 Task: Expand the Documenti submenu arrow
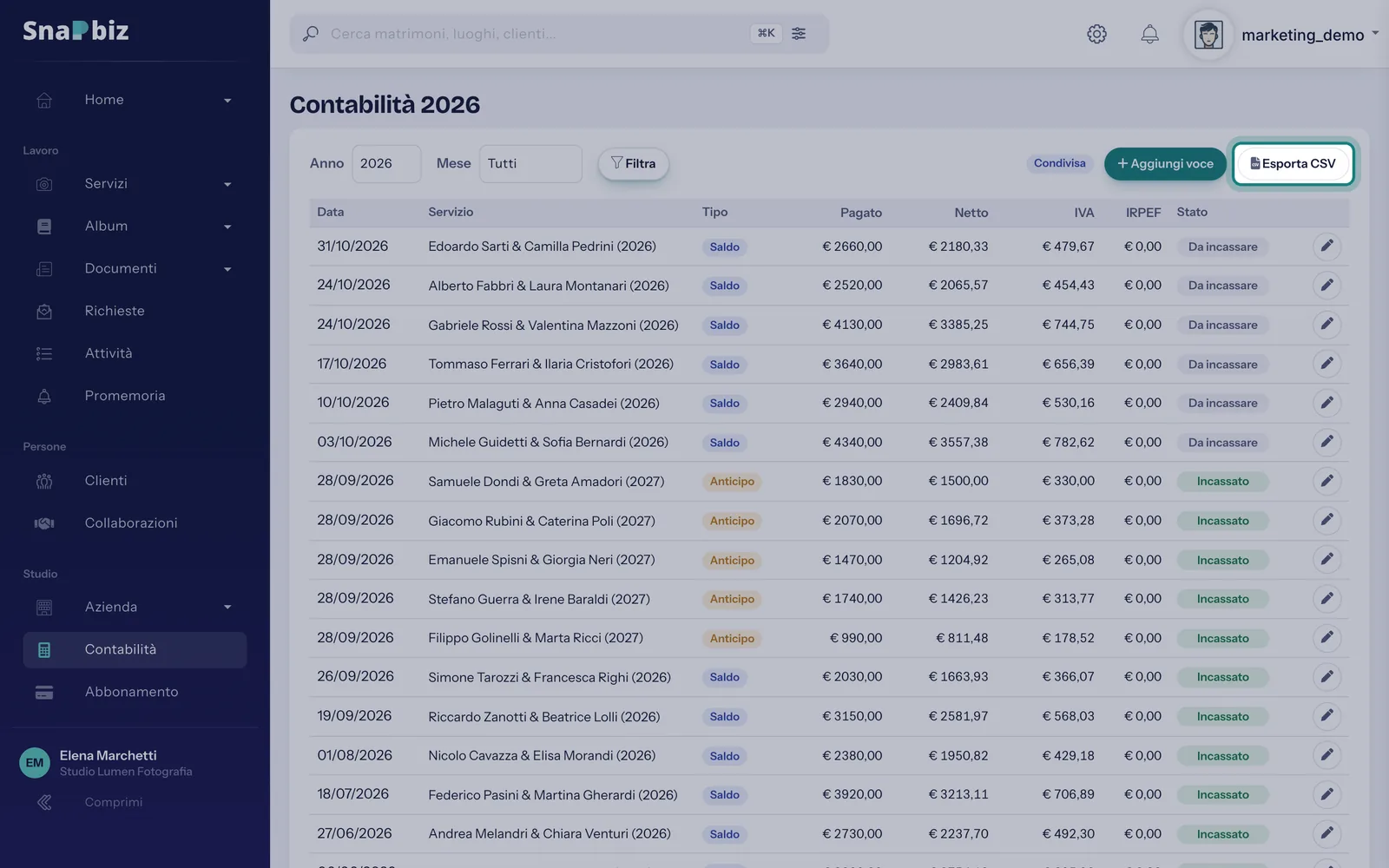pos(227,270)
